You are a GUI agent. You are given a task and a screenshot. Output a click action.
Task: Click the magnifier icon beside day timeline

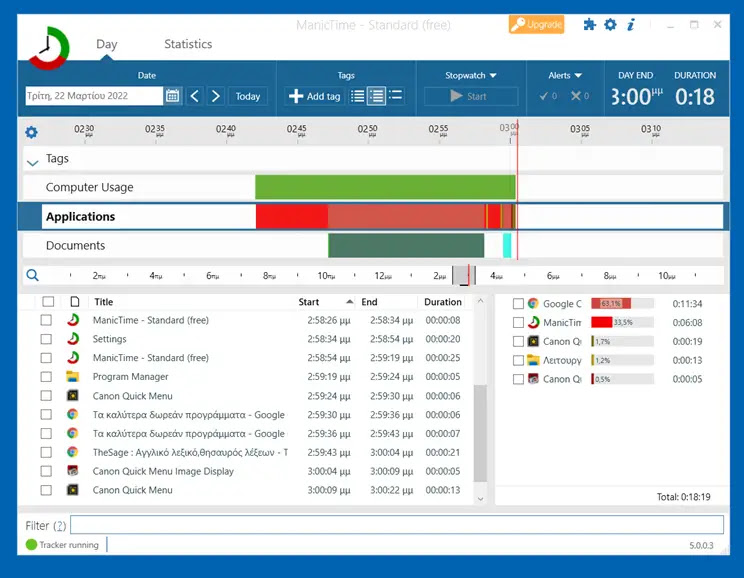point(32,275)
